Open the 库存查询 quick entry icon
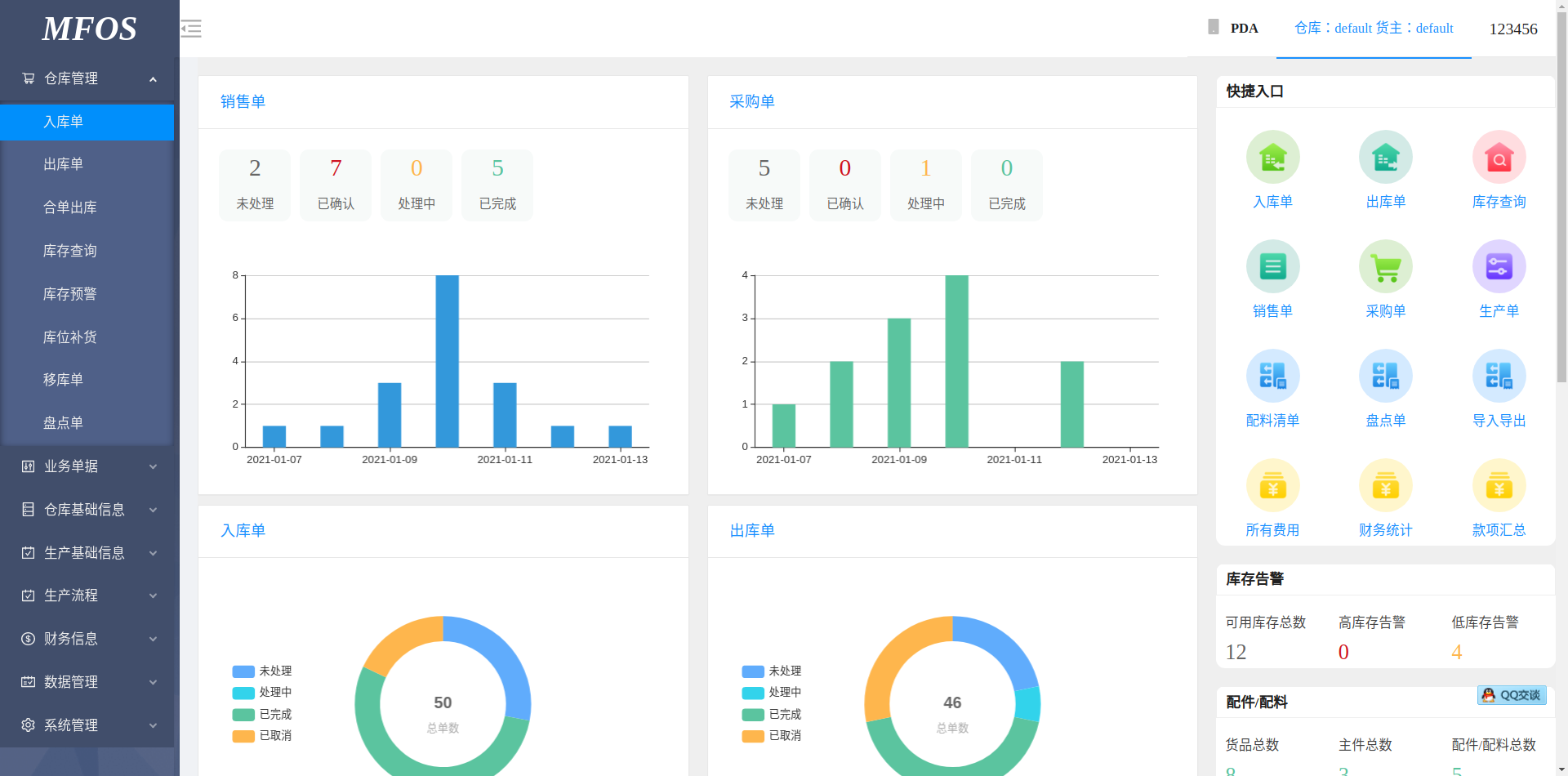 (1499, 158)
